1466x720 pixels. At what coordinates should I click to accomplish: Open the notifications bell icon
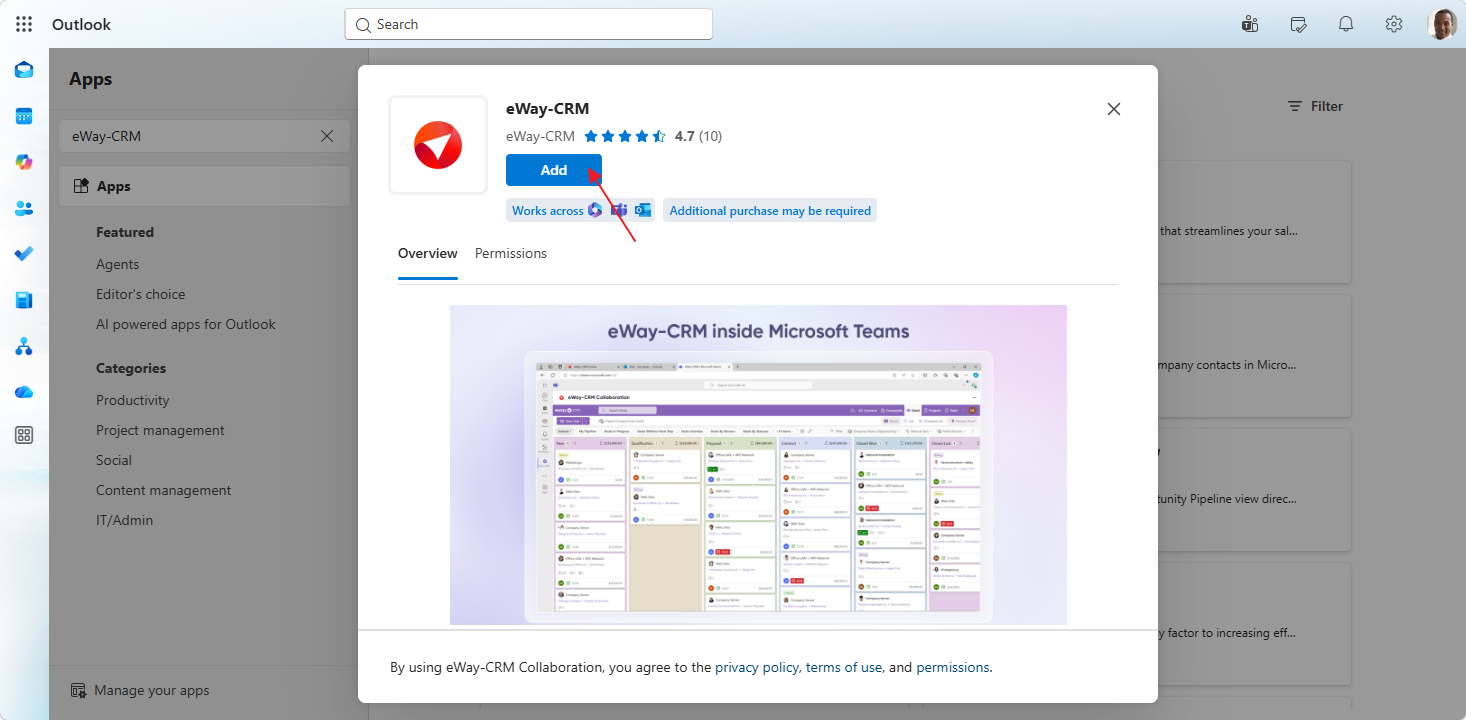[x=1346, y=24]
